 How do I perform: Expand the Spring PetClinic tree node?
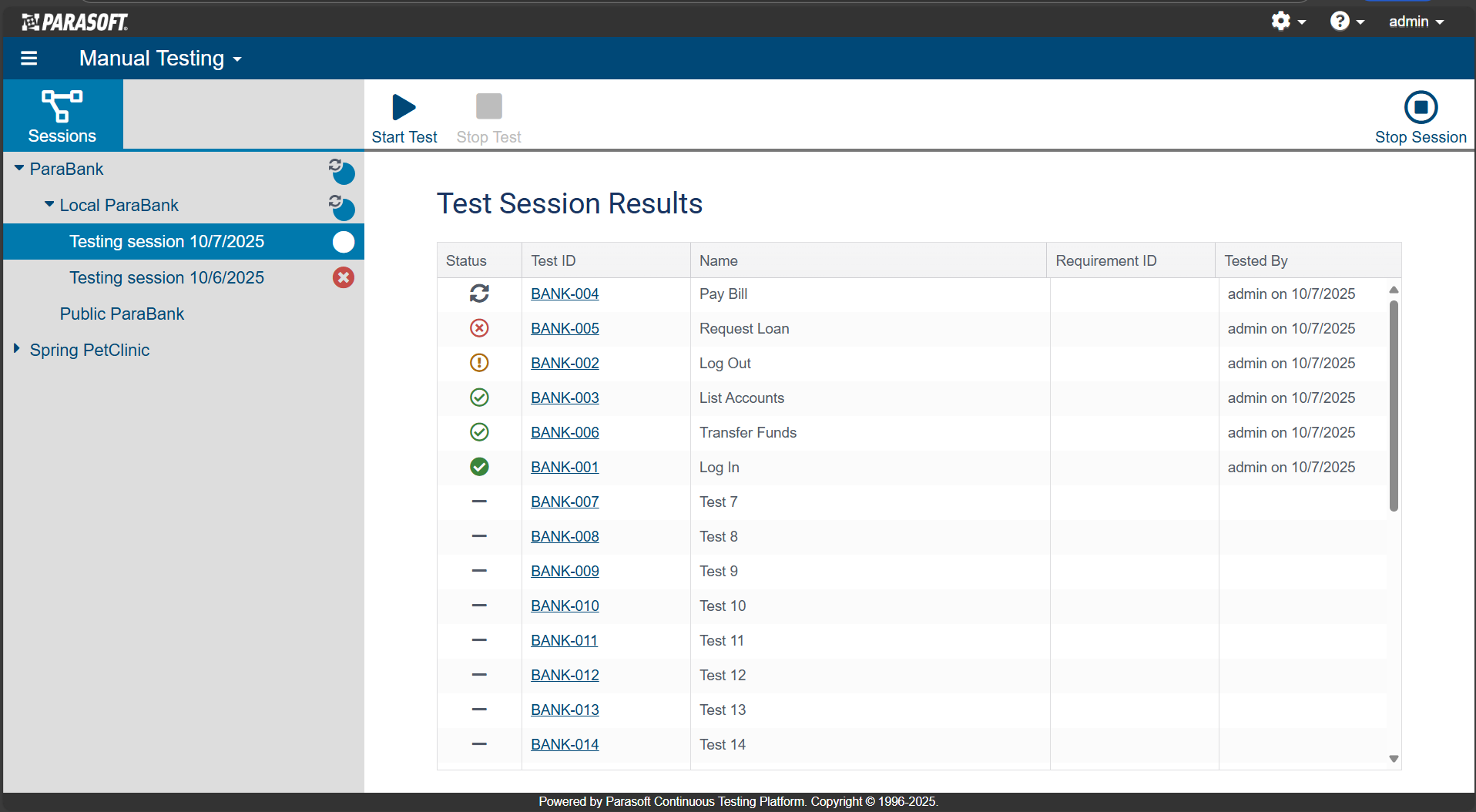tap(17, 348)
